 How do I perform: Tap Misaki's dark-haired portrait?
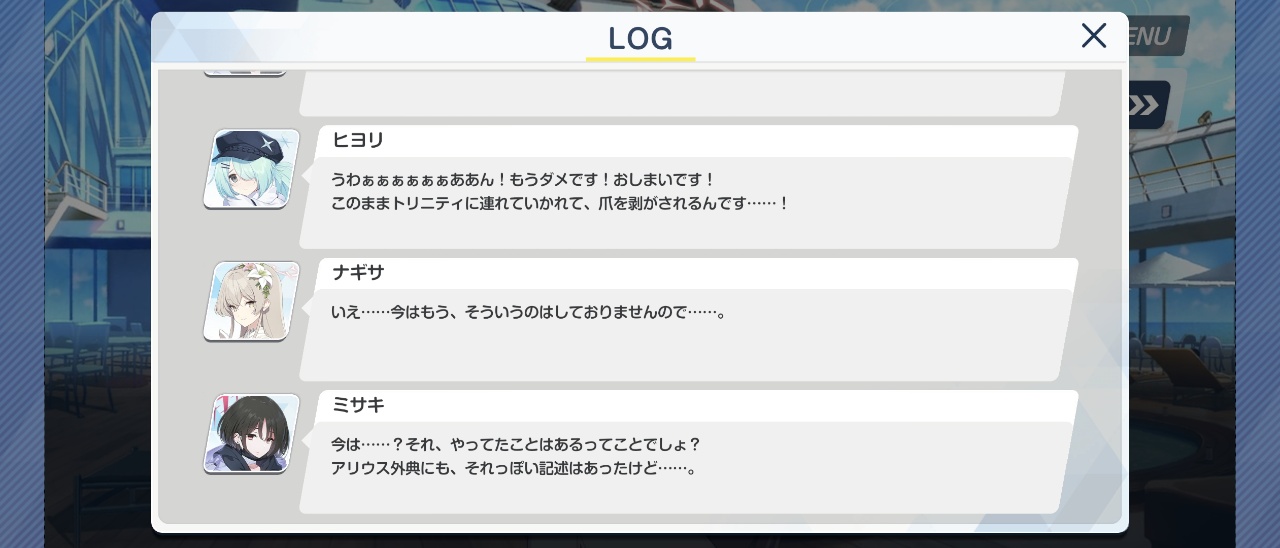coord(252,434)
